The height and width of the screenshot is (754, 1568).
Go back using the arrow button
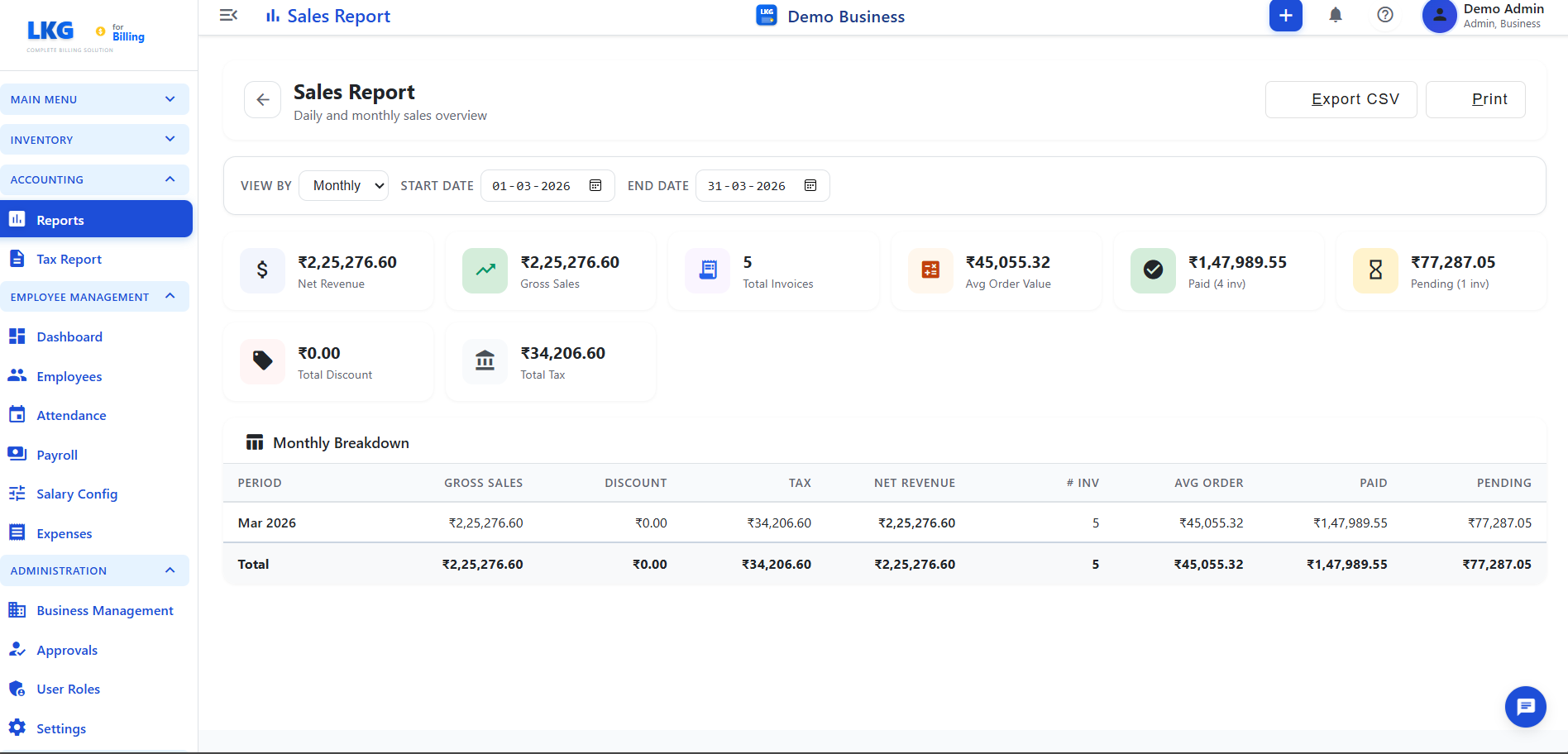[x=263, y=100]
